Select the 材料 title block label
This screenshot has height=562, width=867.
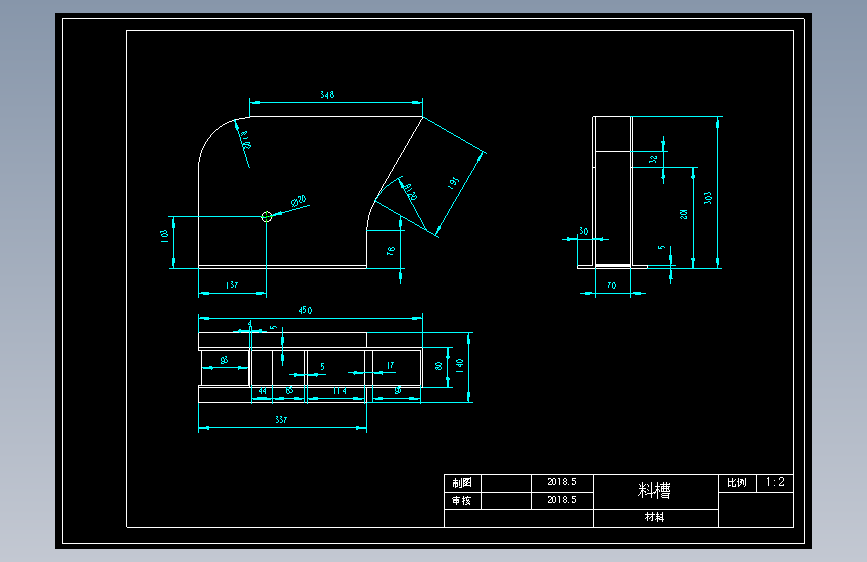click(x=654, y=517)
